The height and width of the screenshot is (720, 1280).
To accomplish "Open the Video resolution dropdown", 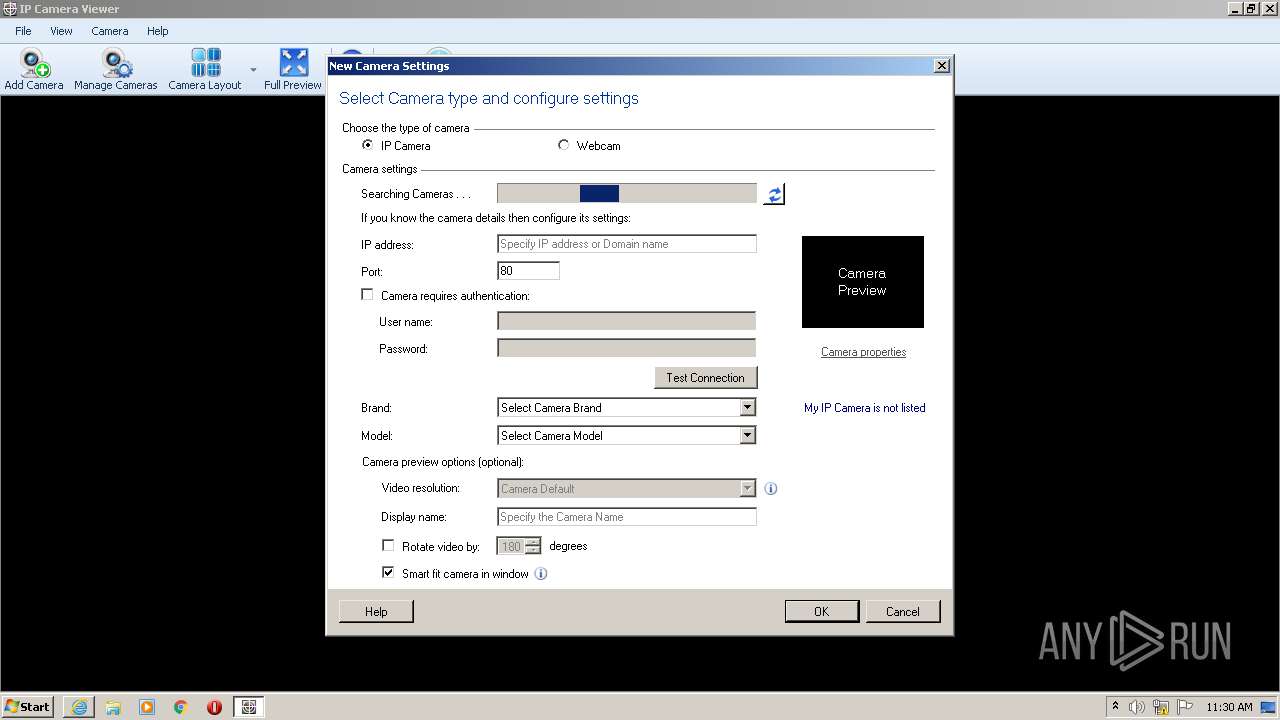I will coord(747,489).
